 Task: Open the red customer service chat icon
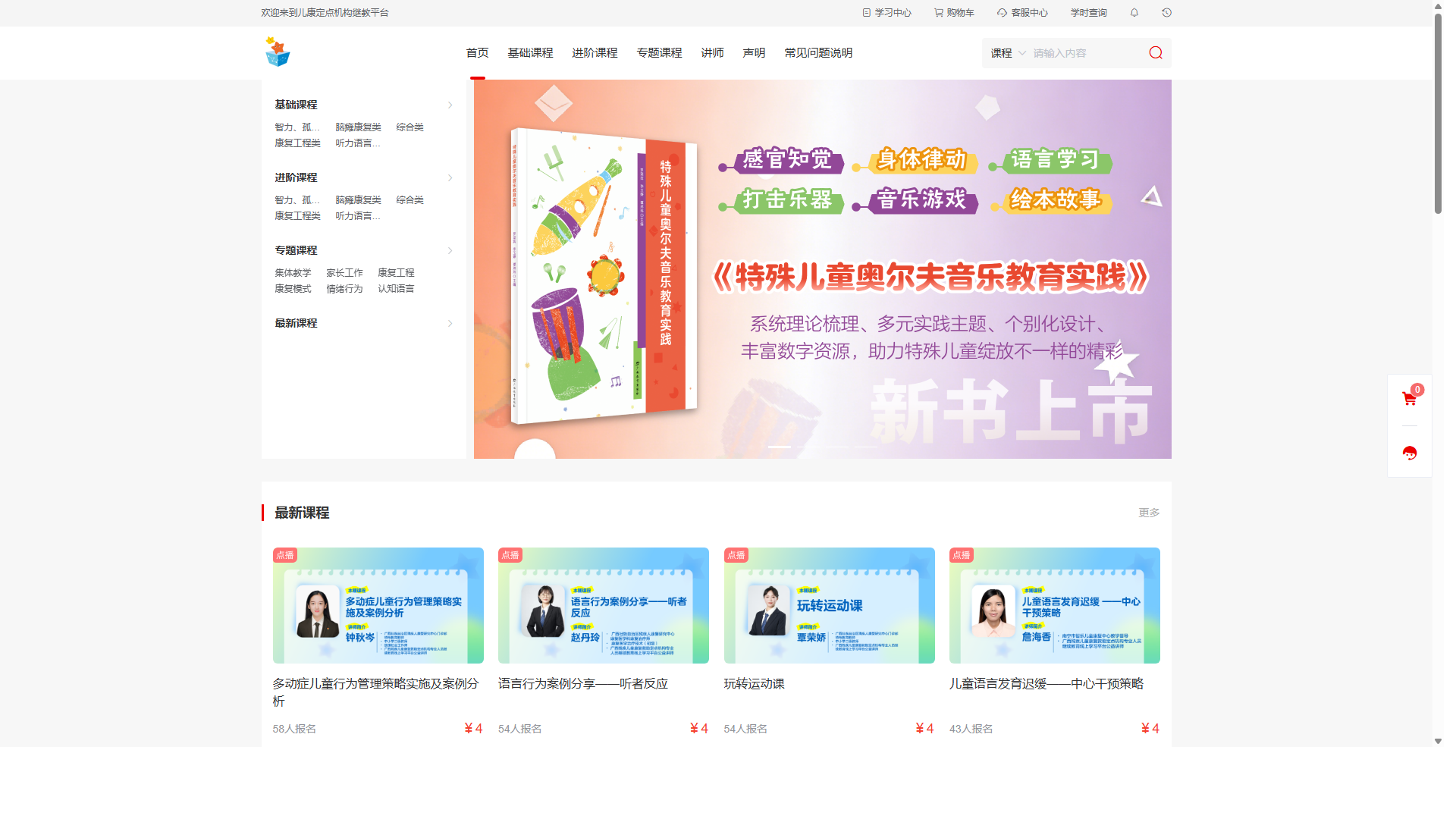pos(1409,453)
